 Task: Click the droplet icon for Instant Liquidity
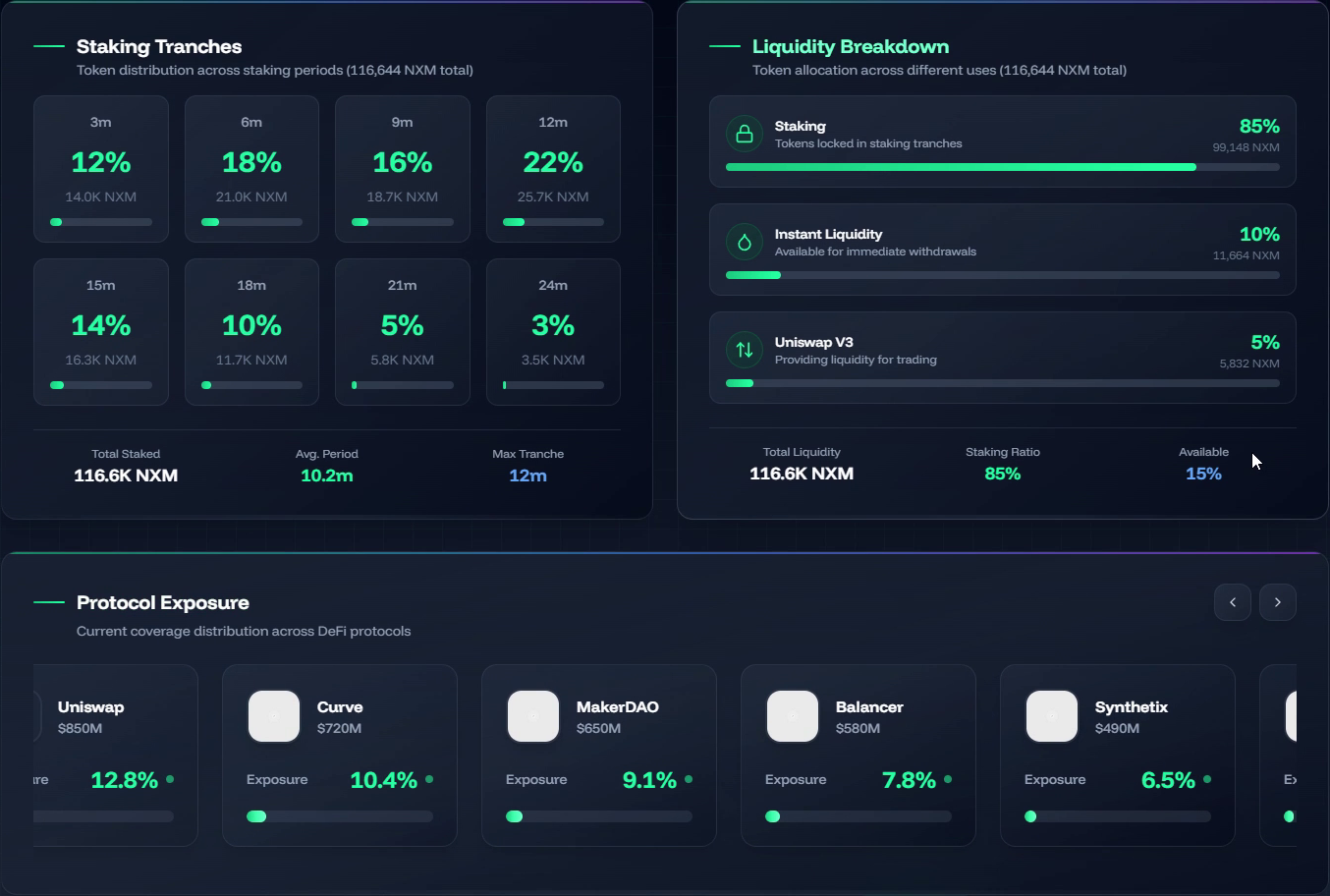[745, 242]
